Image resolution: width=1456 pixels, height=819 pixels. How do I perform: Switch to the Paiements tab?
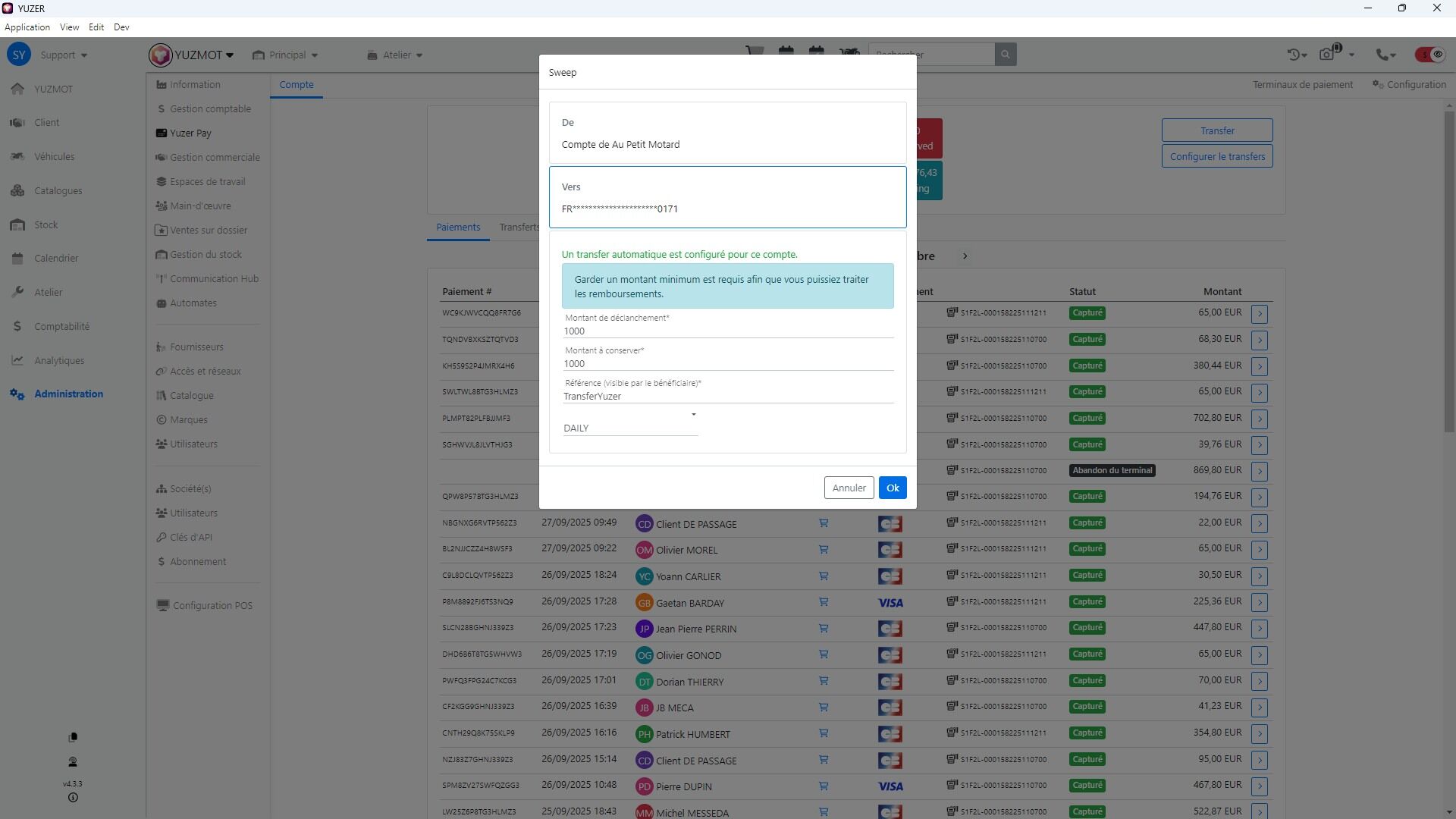[x=458, y=227]
